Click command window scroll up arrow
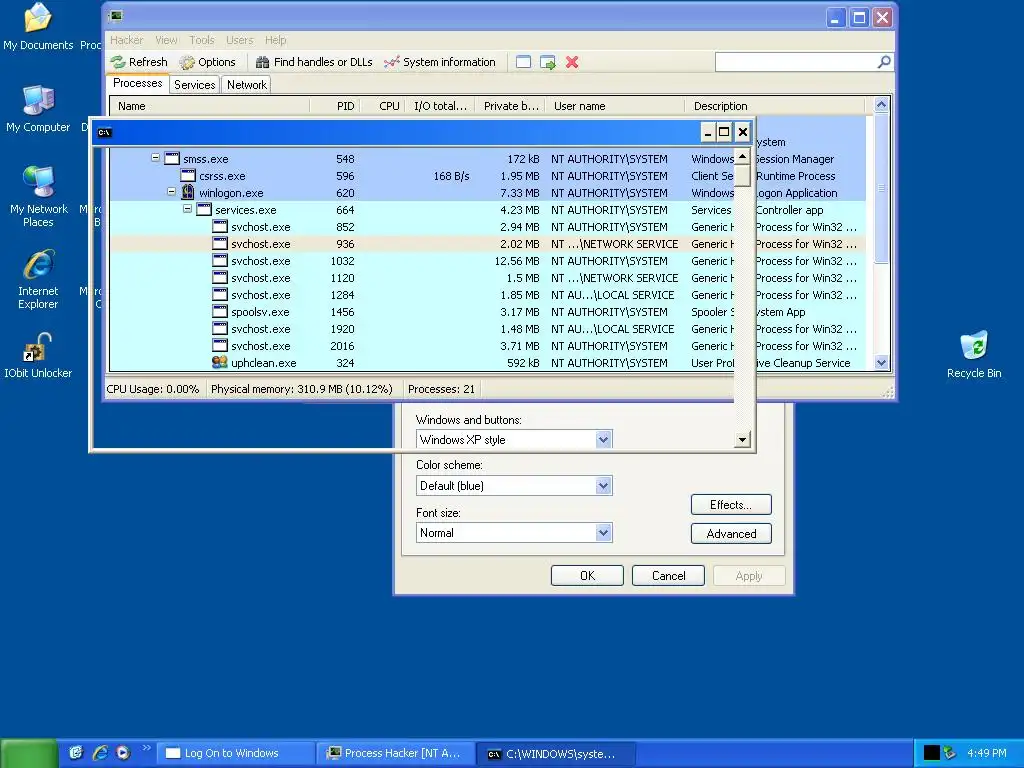 [x=742, y=157]
